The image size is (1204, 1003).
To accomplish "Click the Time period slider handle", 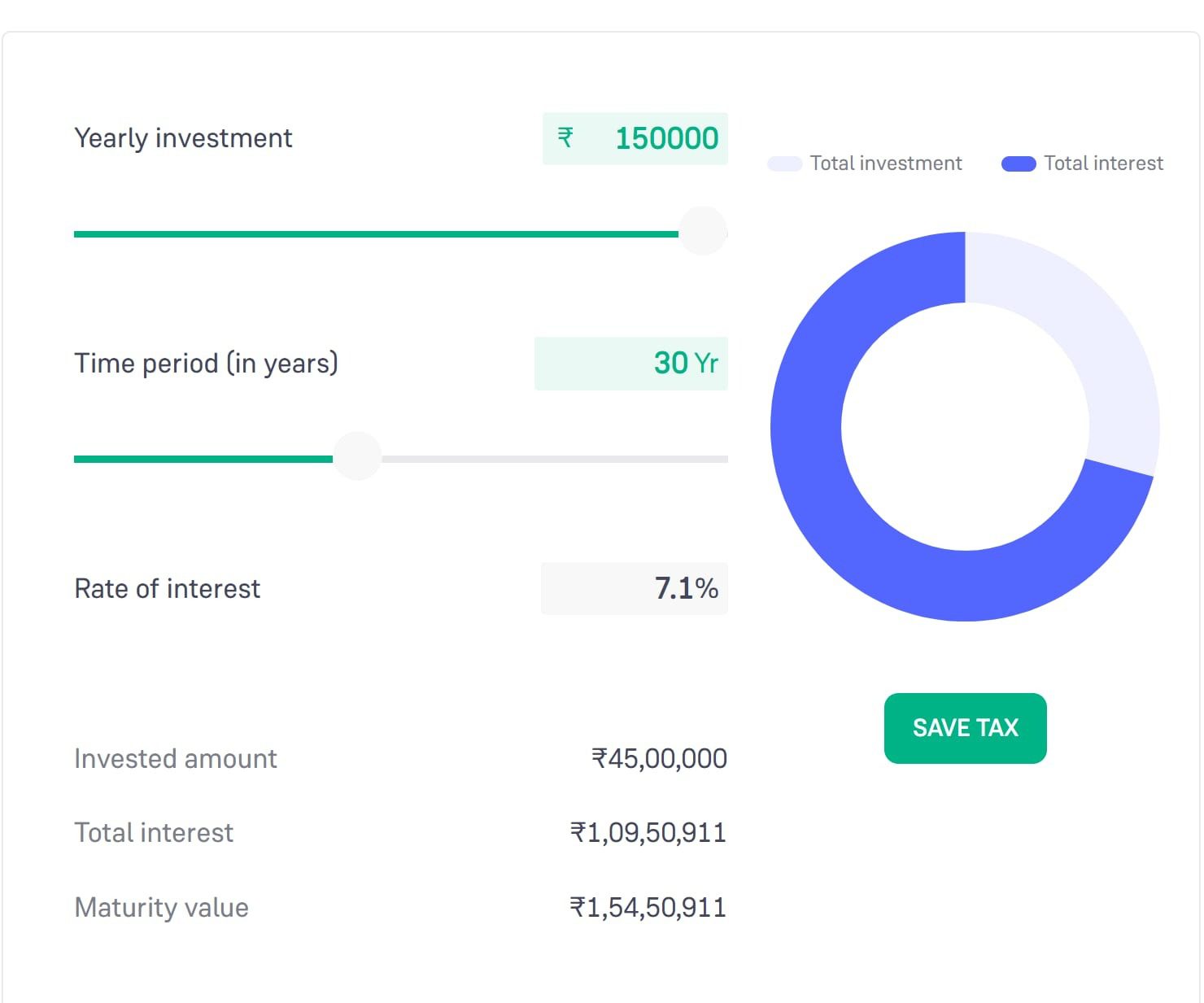I will (x=357, y=457).
